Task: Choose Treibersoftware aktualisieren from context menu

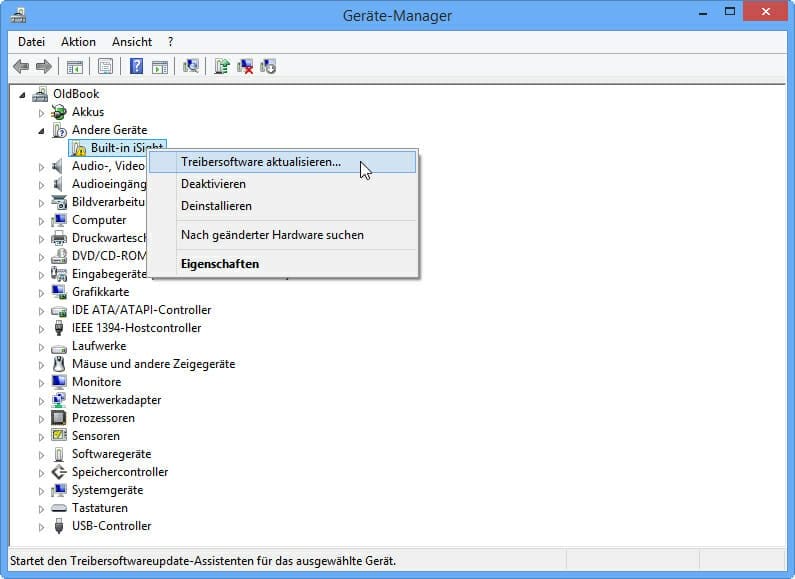Action: 261,162
